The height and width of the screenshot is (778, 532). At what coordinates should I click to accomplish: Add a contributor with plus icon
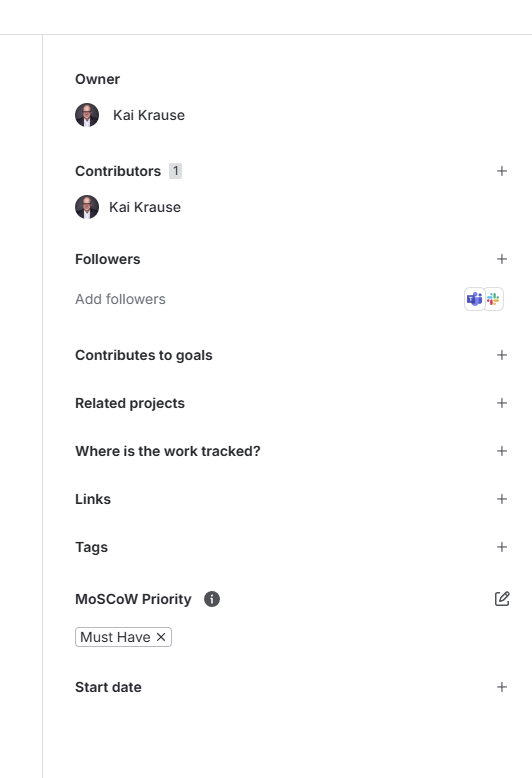click(x=502, y=171)
